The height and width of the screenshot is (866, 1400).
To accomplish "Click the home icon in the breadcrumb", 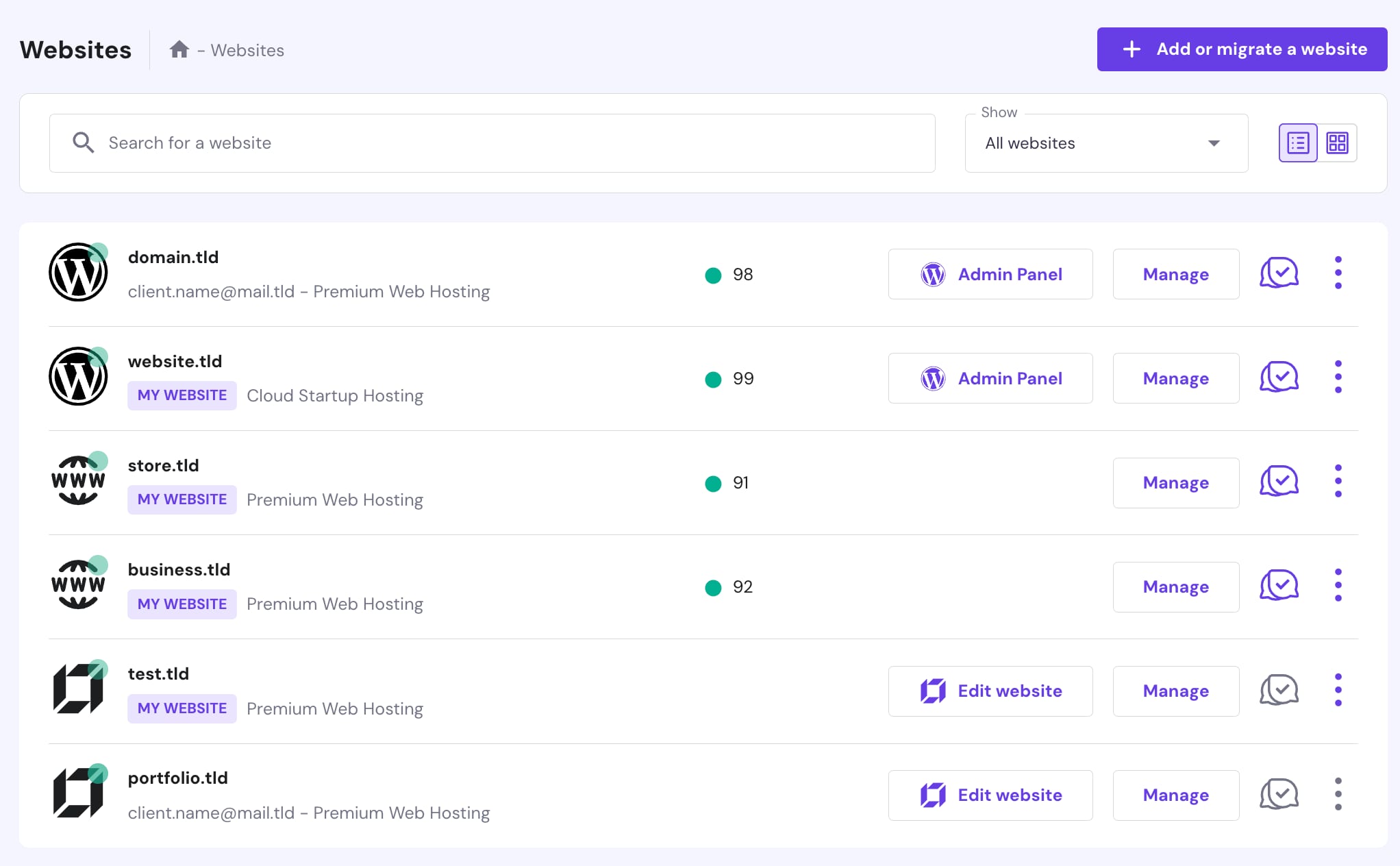I will (179, 49).
